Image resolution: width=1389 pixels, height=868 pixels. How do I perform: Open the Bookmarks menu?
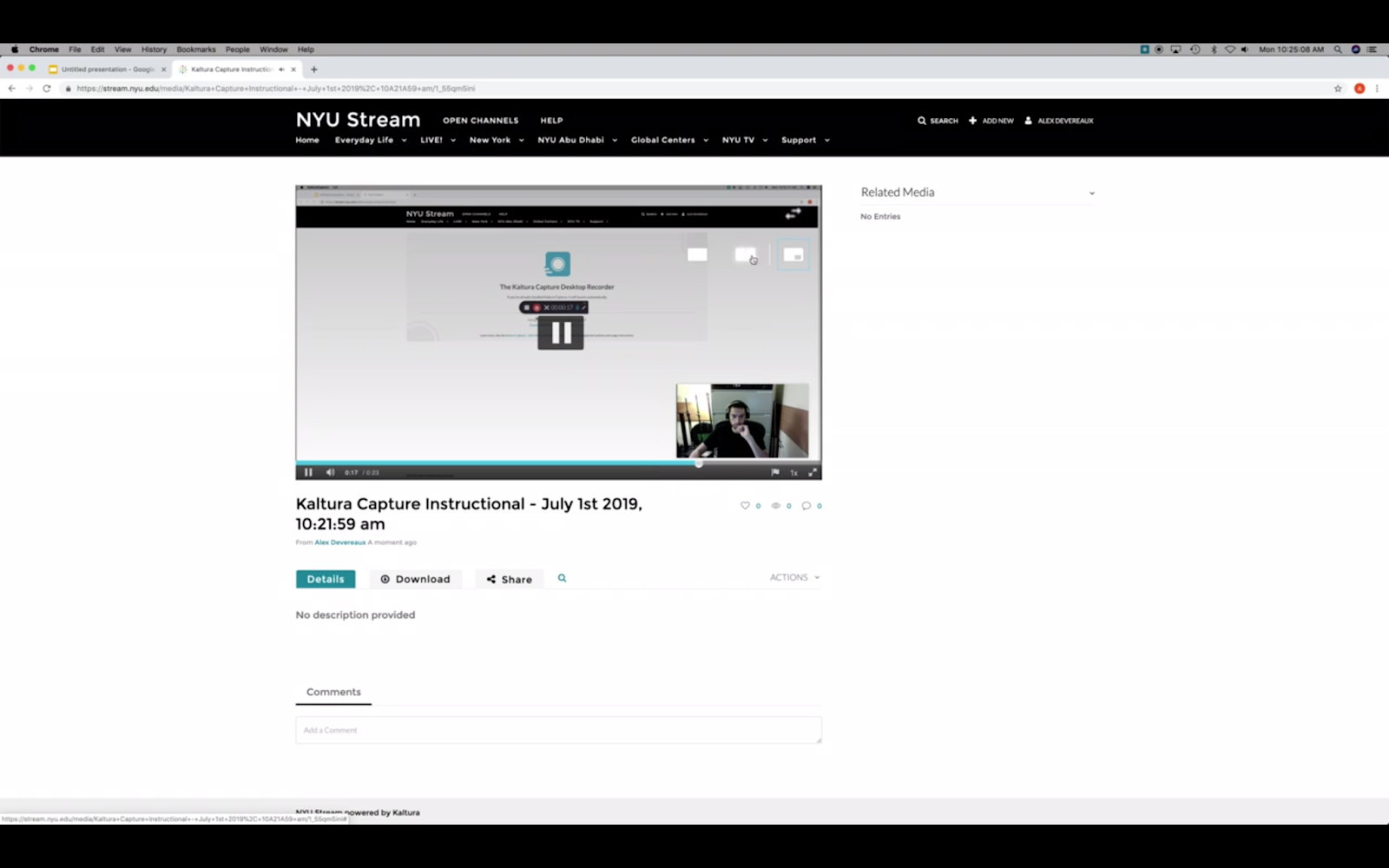(196, 49)
